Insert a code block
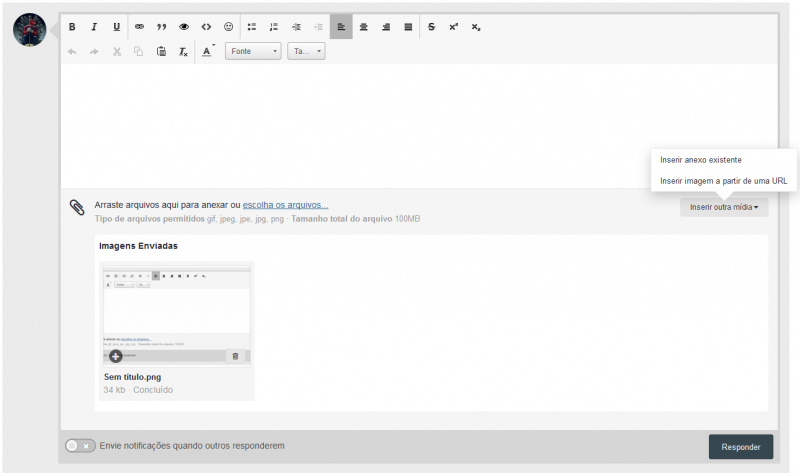800x476 pixels. (x=206, y=27)
